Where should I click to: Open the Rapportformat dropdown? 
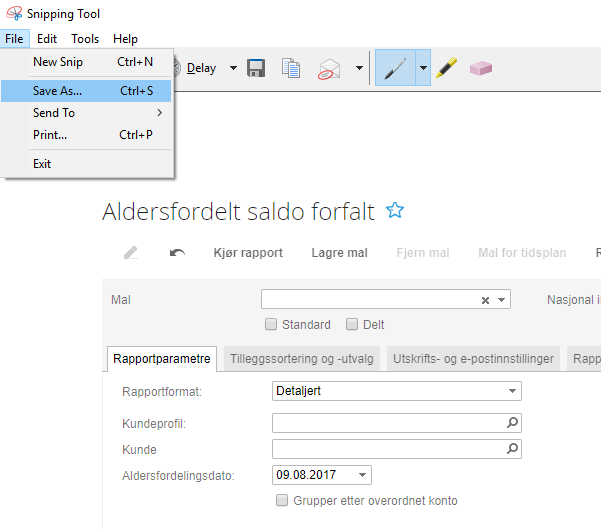click(x=513, y=391)
